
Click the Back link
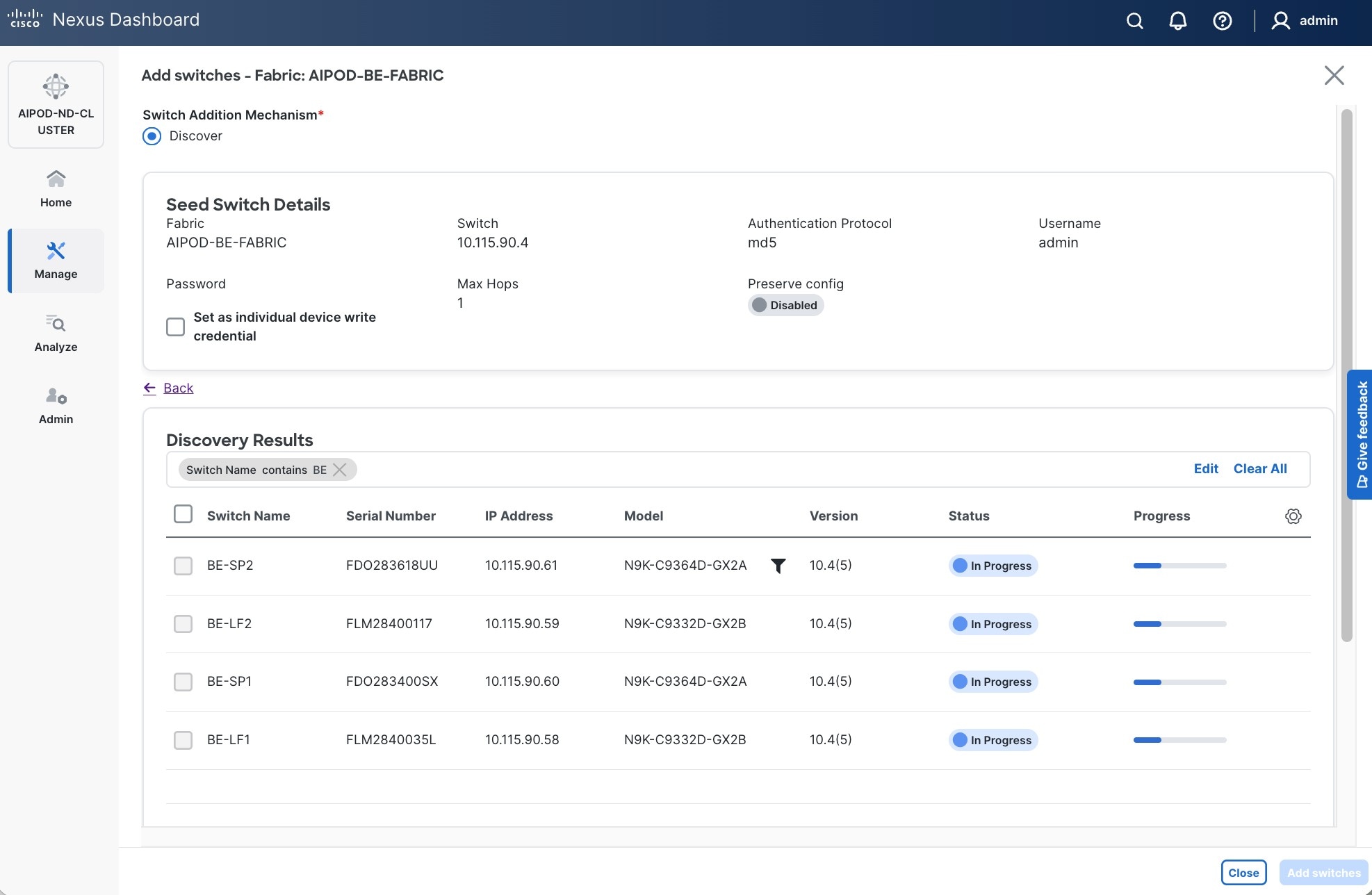tap(178, 388)
